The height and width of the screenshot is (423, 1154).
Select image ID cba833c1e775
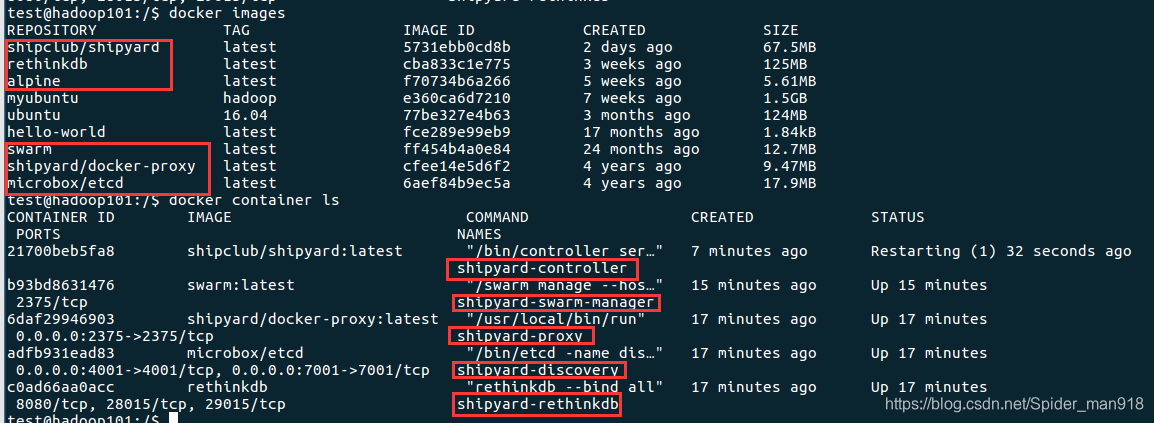(457, 64)
